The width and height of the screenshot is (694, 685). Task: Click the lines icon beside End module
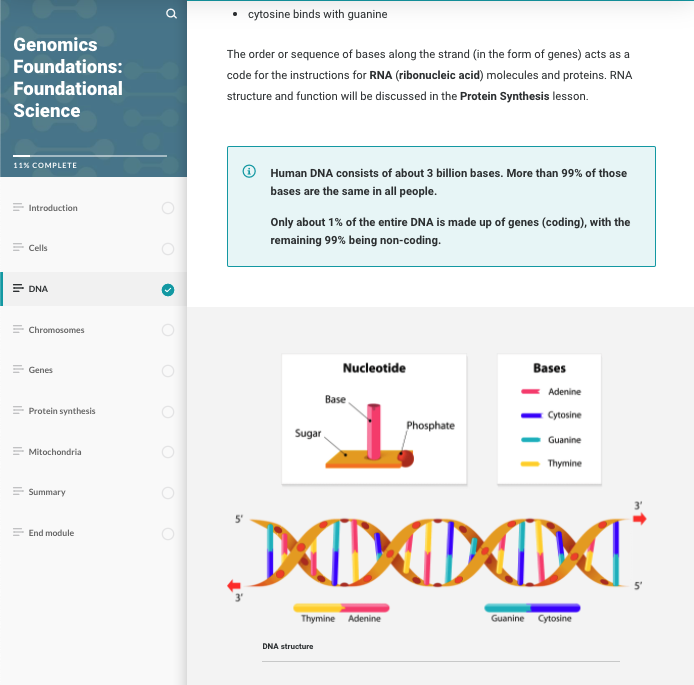(x=18, y=532)
